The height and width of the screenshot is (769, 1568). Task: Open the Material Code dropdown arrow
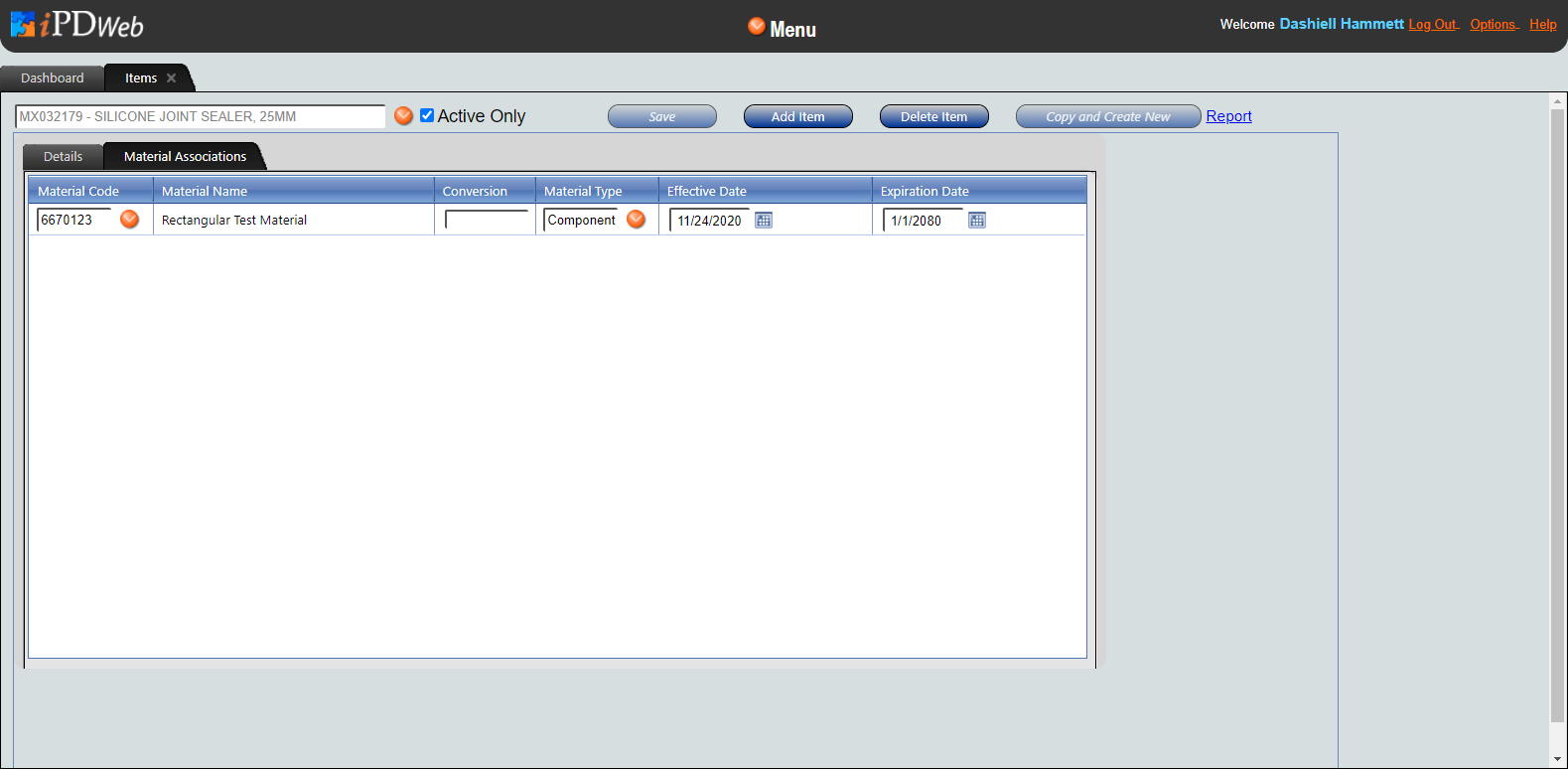pos(130,220)
